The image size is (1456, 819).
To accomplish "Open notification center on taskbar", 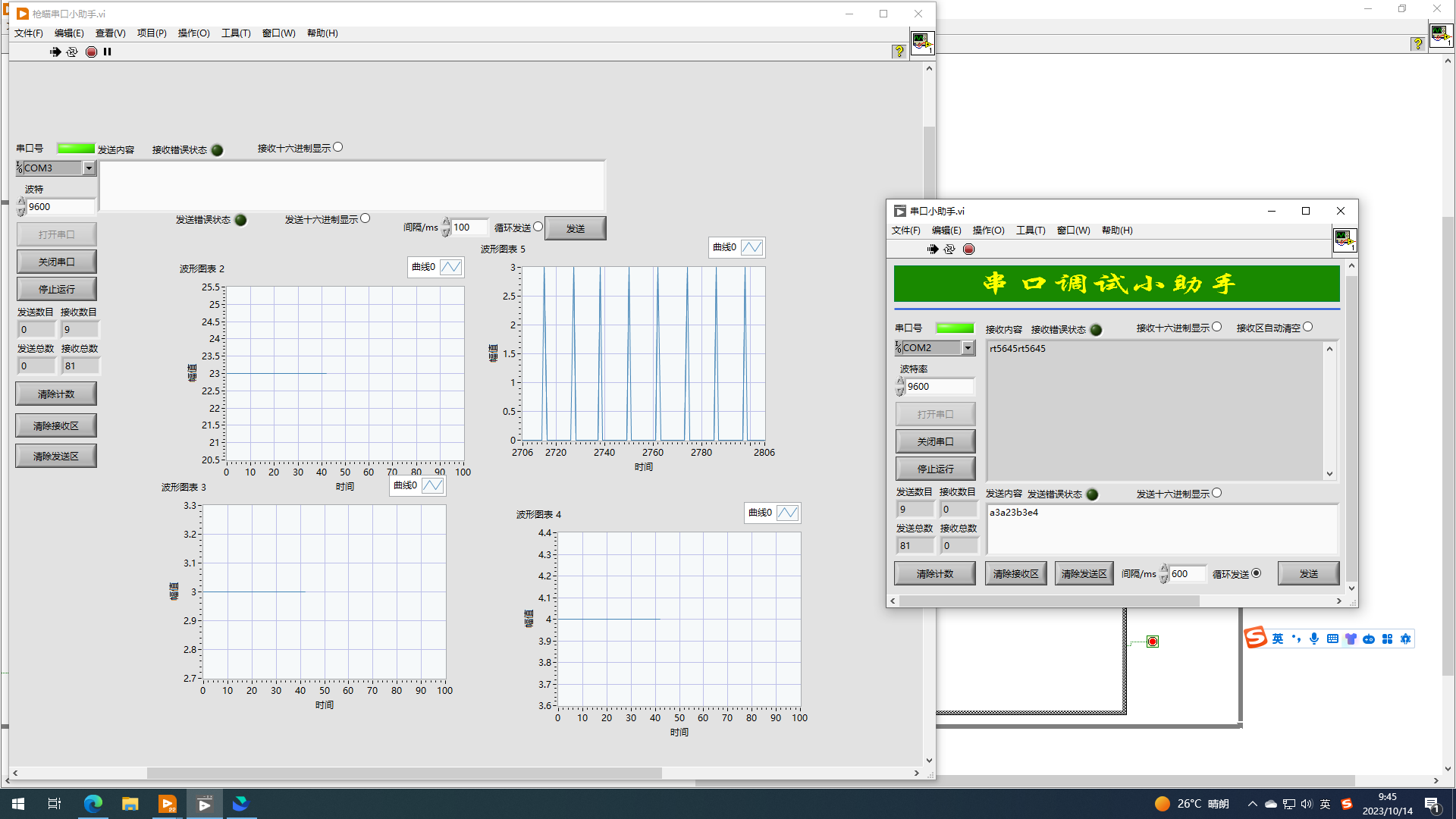I will coord(1432,804).
